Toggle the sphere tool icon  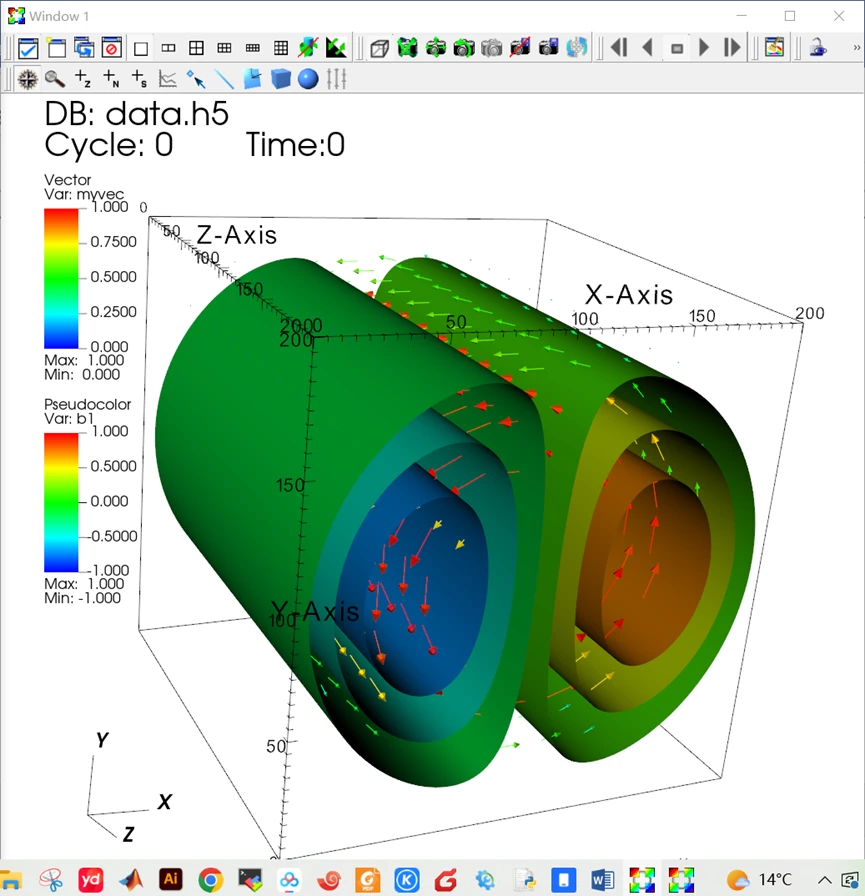(308, 79)
